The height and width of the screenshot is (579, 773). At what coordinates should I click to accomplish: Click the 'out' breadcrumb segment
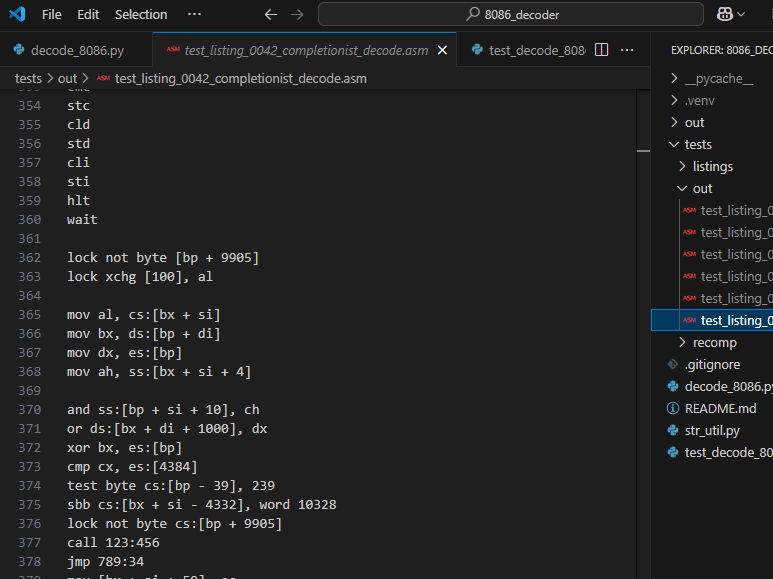point(67,78)
